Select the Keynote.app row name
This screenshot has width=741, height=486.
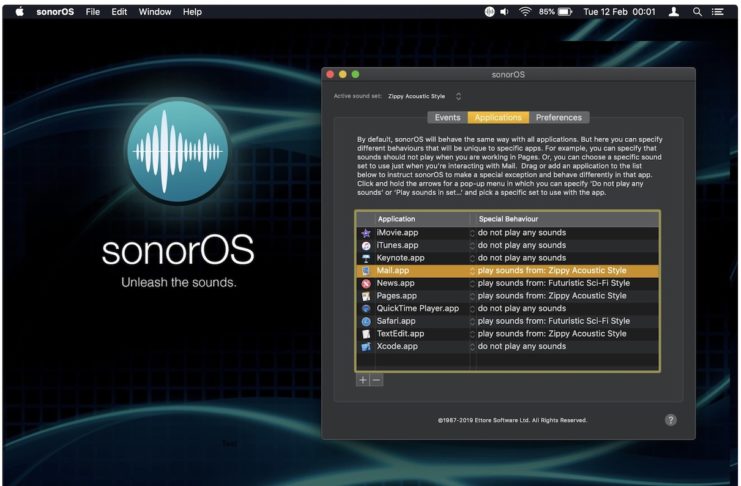click(400, 258)
